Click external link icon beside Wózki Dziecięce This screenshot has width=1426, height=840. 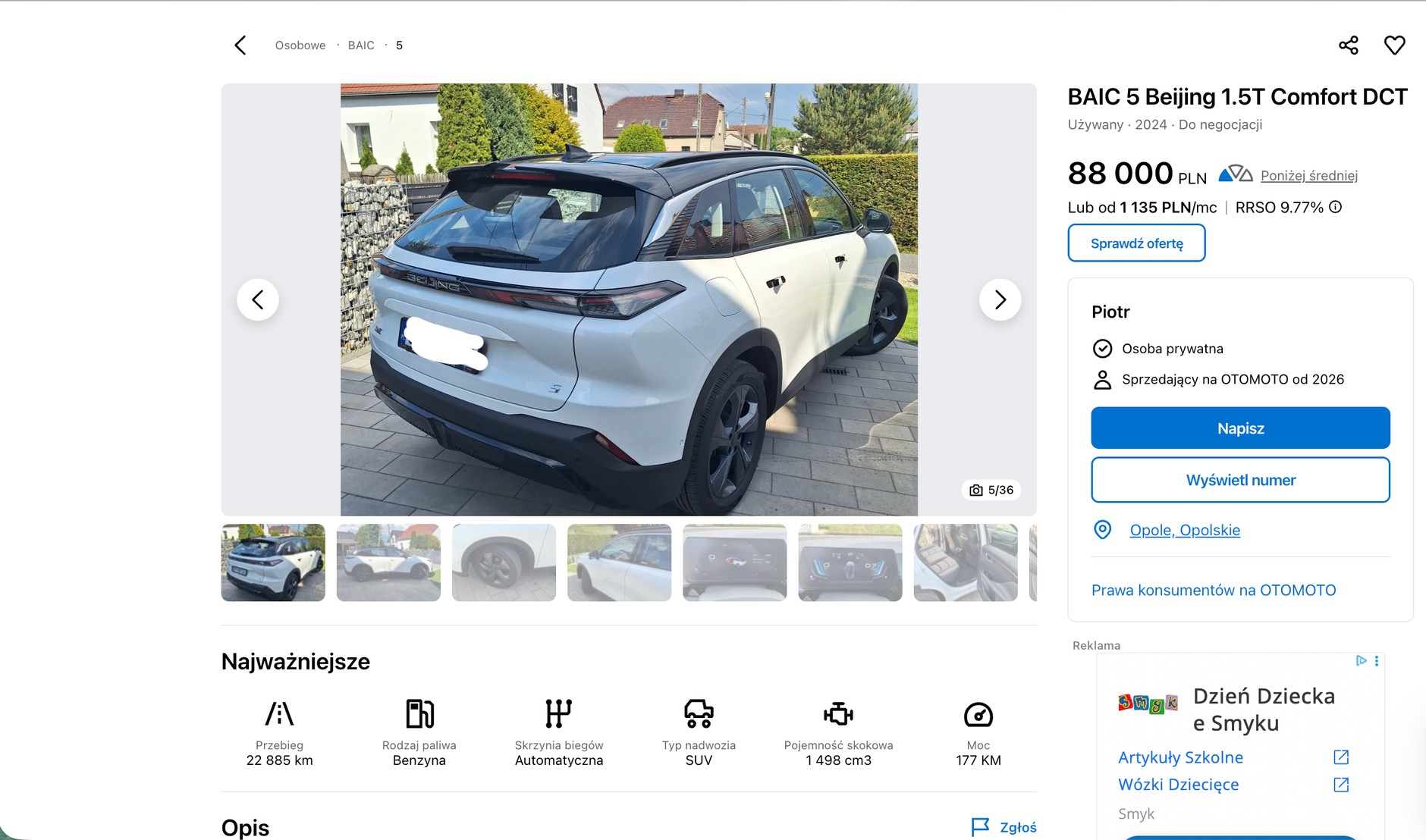1341,784
